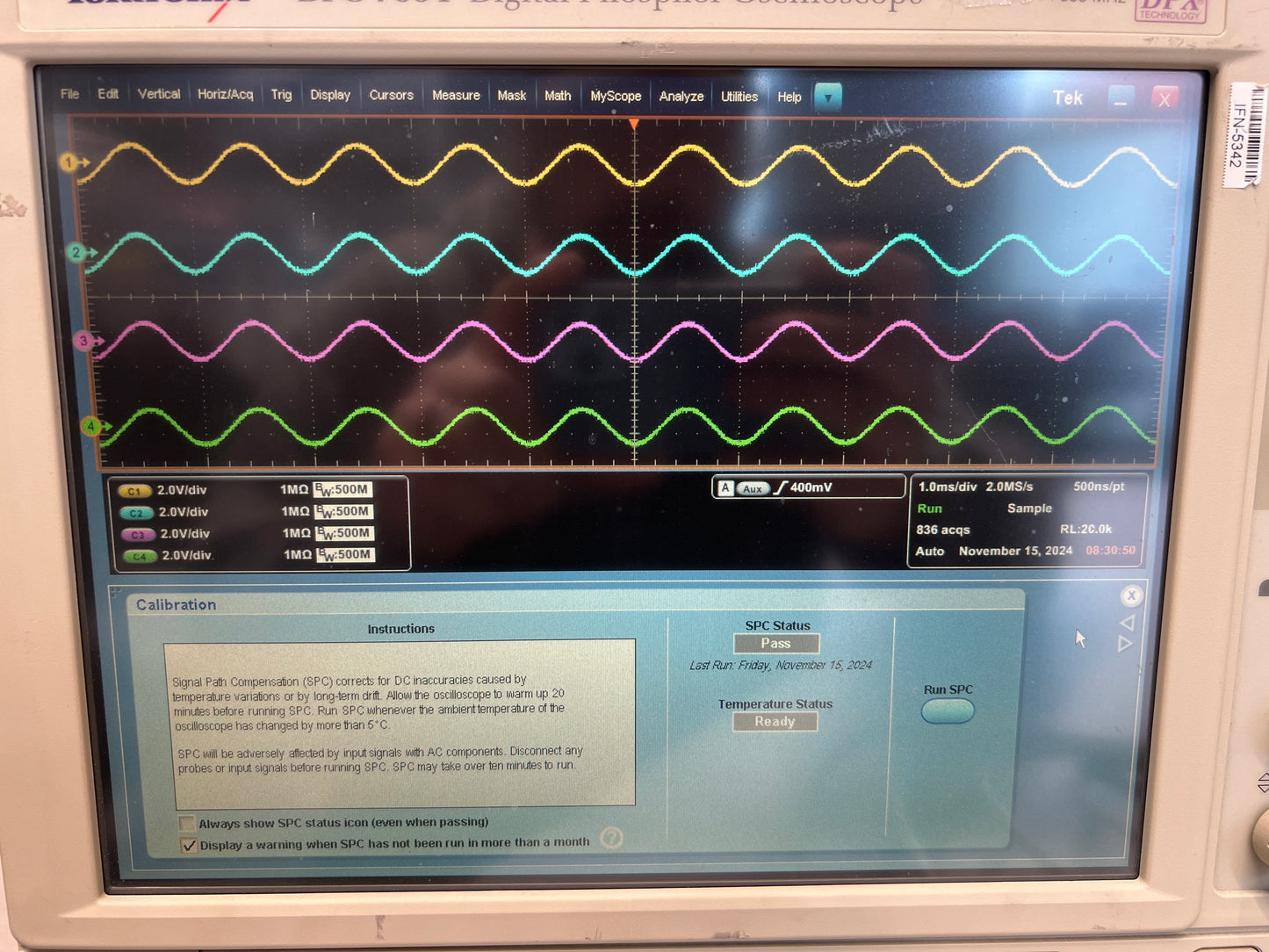
Task: Click the 1.0ms/div timebase readout
Action: (948, 487)
